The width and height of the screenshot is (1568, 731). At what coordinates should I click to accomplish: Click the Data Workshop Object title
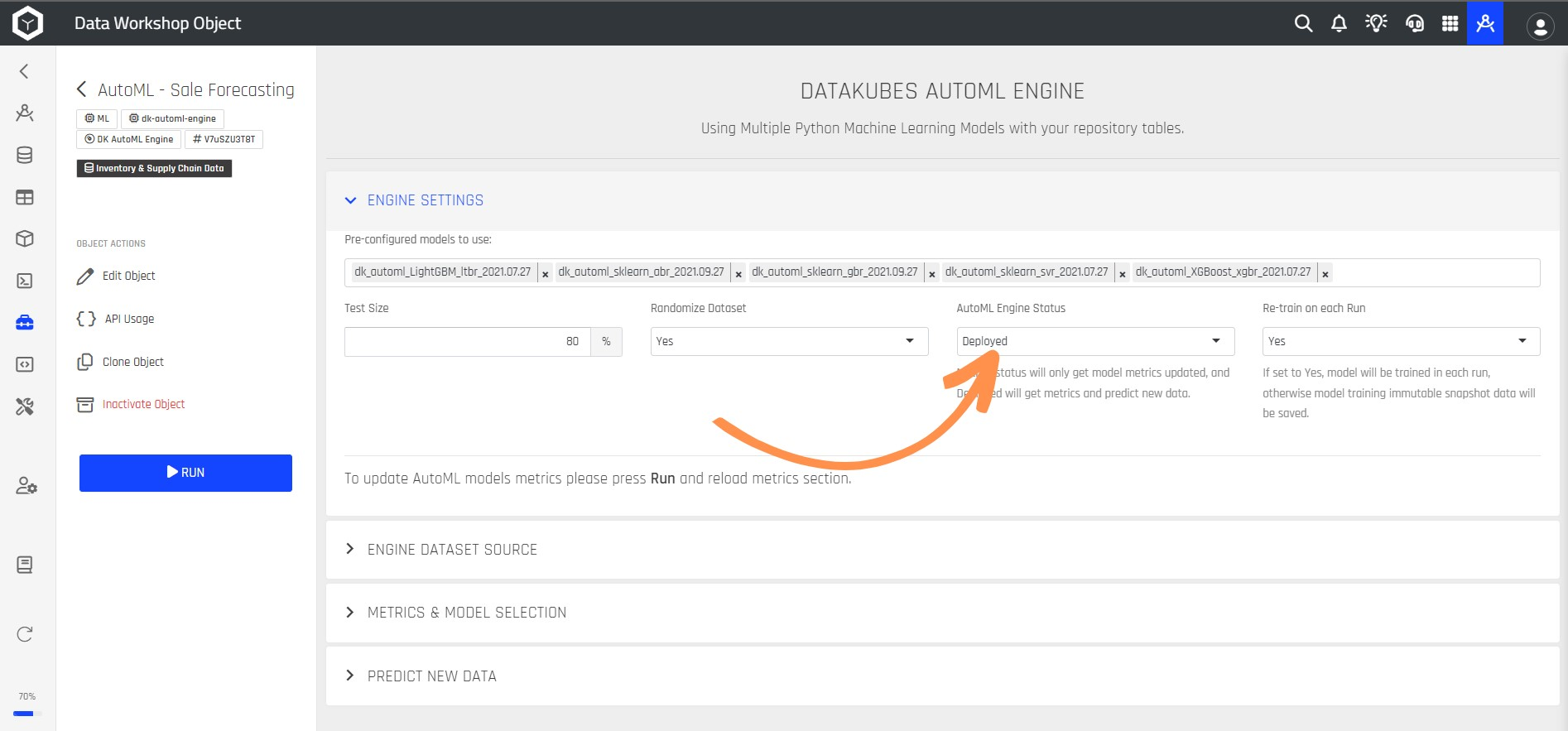click(x=158, y=23)
